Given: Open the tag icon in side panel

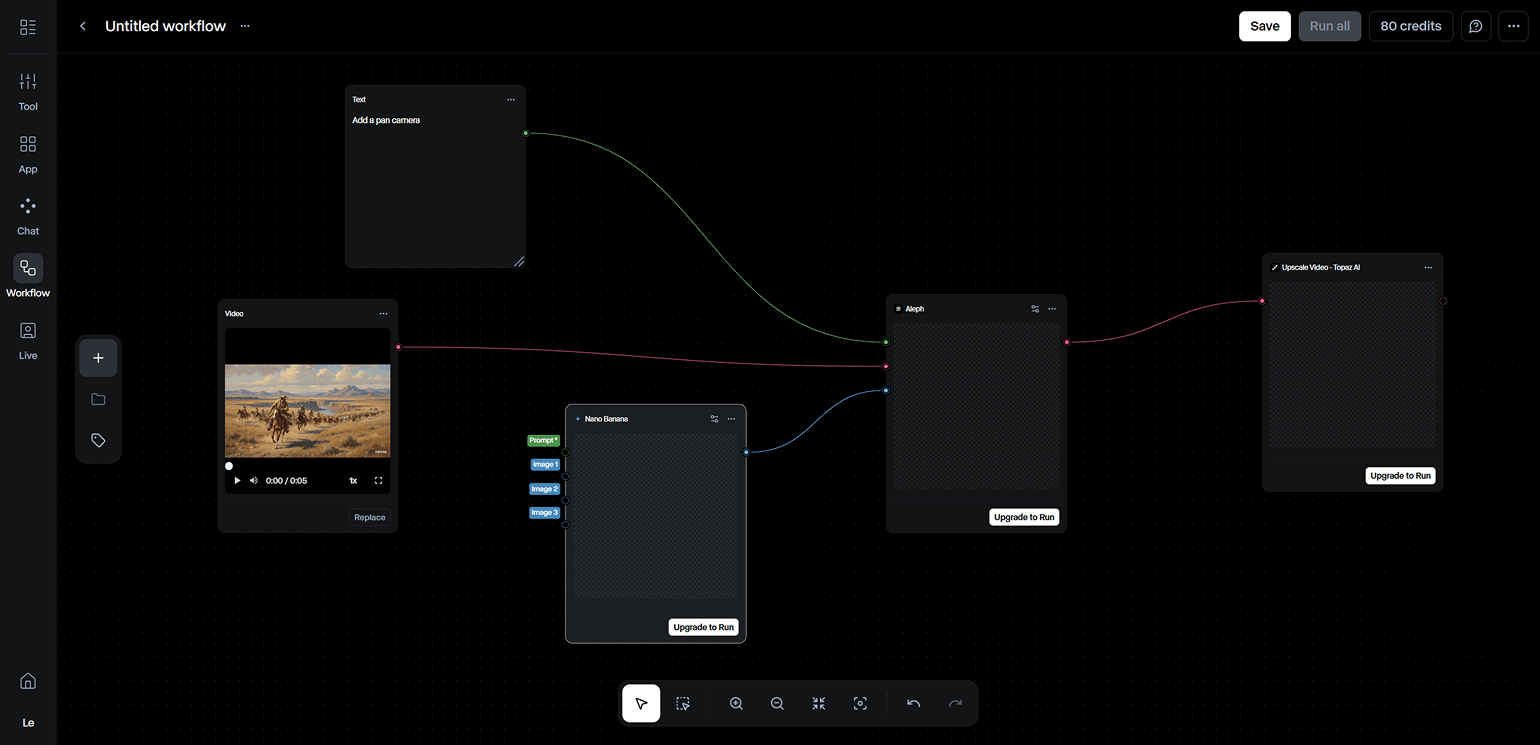Looking at the screenshot, I should click(x=98, y=440).
